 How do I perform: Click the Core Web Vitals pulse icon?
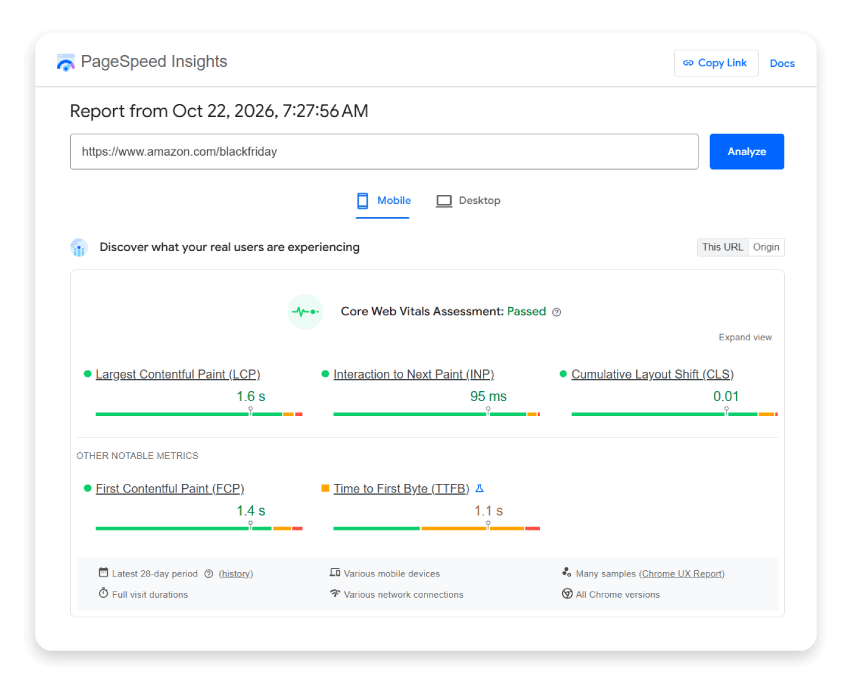305,311
